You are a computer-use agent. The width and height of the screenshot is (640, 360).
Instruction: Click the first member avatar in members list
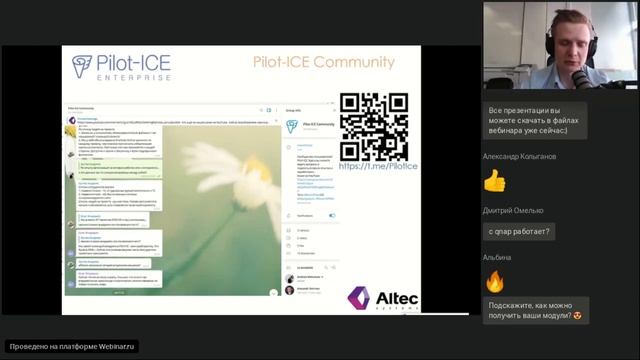click(x=289, y=279)
